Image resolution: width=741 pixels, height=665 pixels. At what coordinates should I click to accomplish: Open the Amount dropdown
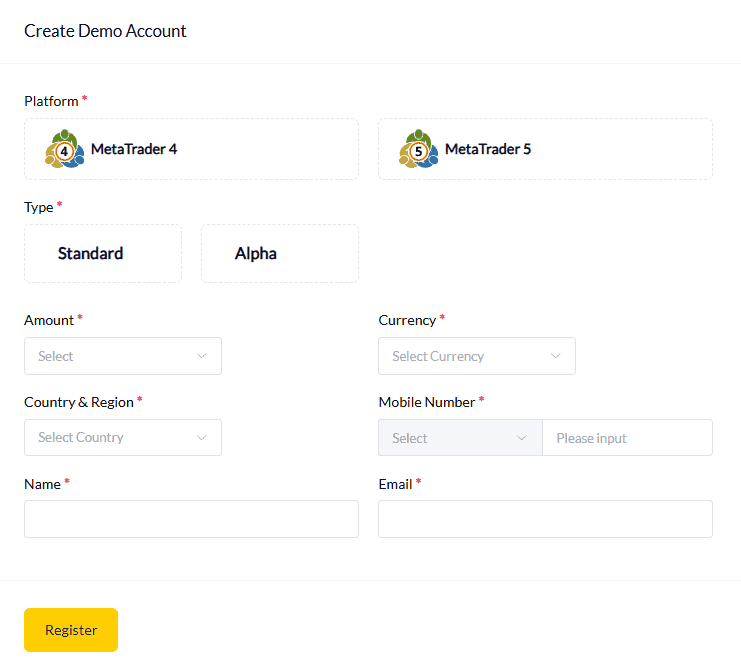[x=123, y=356]
